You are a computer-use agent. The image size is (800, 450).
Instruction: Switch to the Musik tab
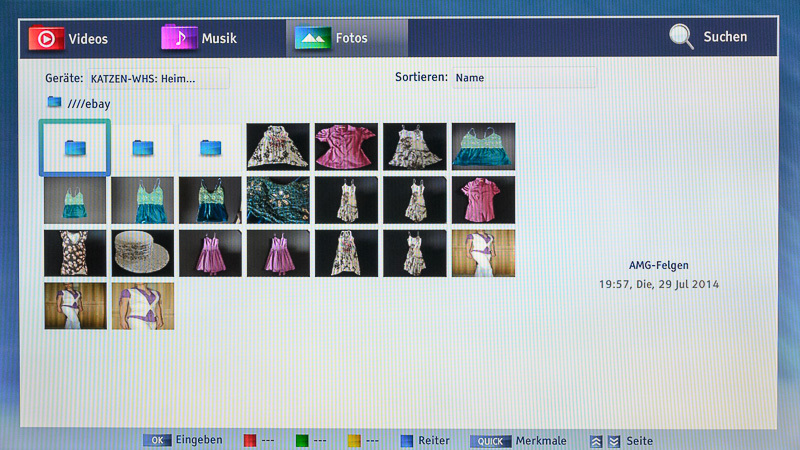click(199, 38)
